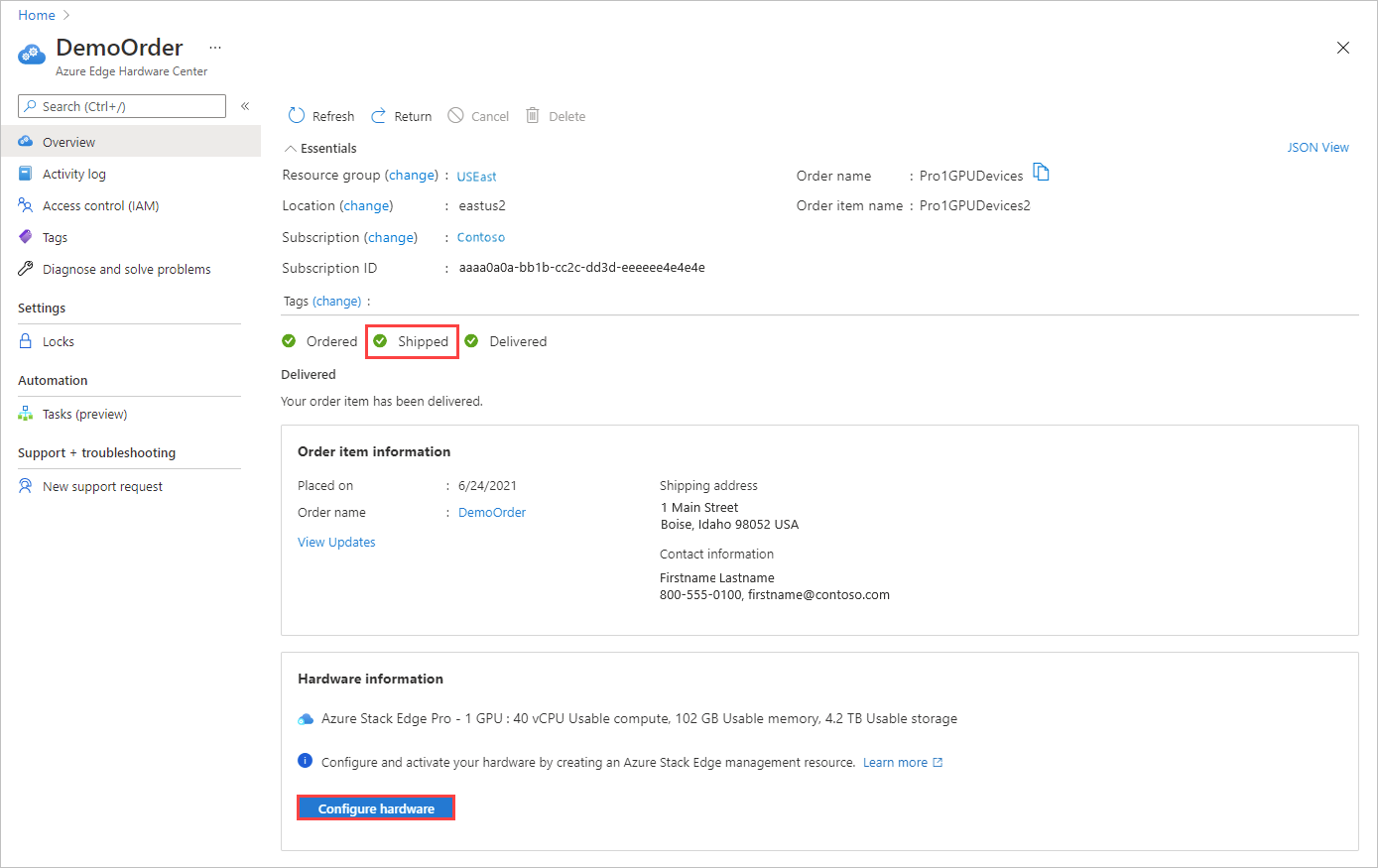Collapse the left navigation pane
Screen dimensions: 1378x868
pos(245,106)
